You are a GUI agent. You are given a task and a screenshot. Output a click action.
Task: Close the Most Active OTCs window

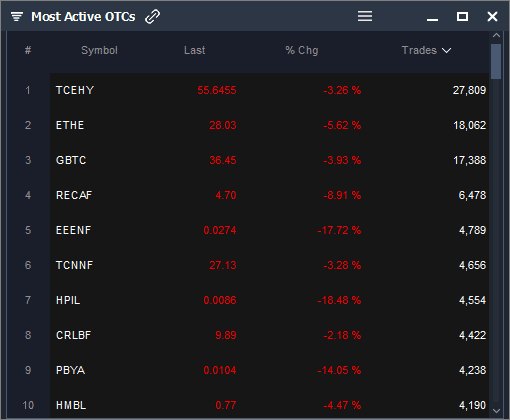coord(492,16)
